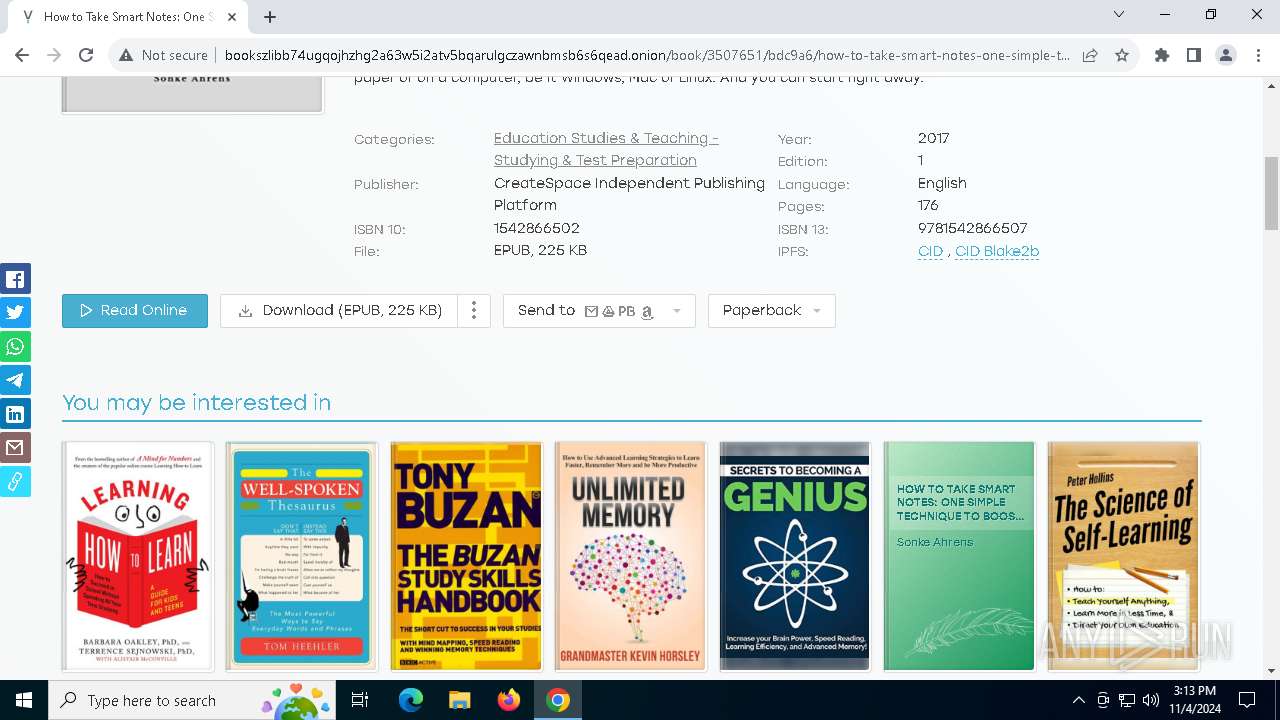Share this page from the address bar
The image size is (1280, 720).
tap(1090, 55)
